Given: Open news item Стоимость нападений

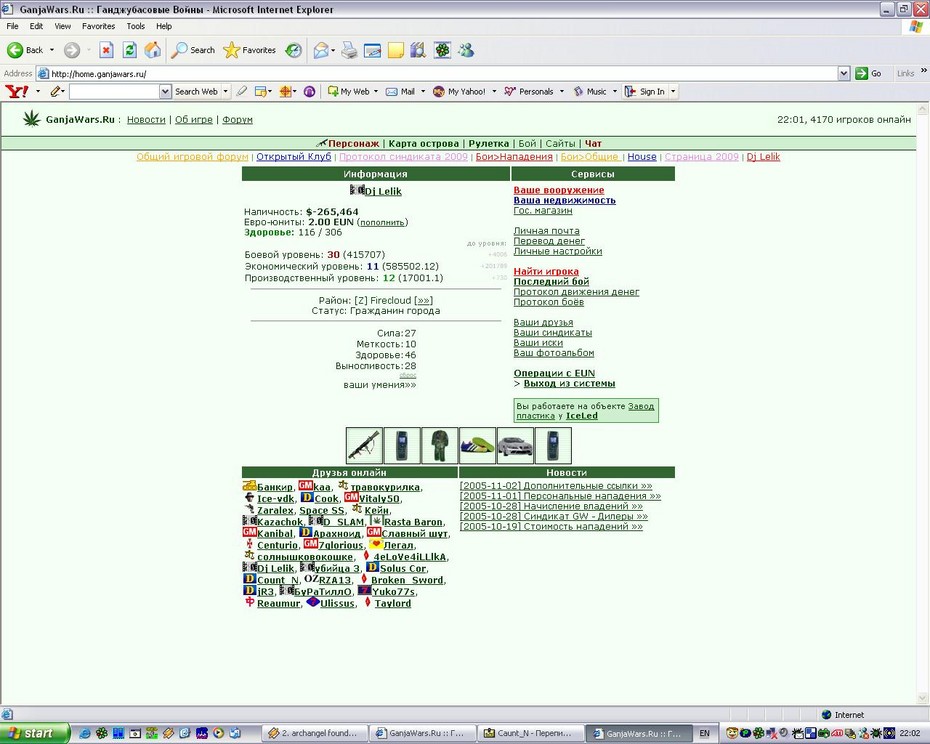Looking at the screenshot, I should 551,526.
